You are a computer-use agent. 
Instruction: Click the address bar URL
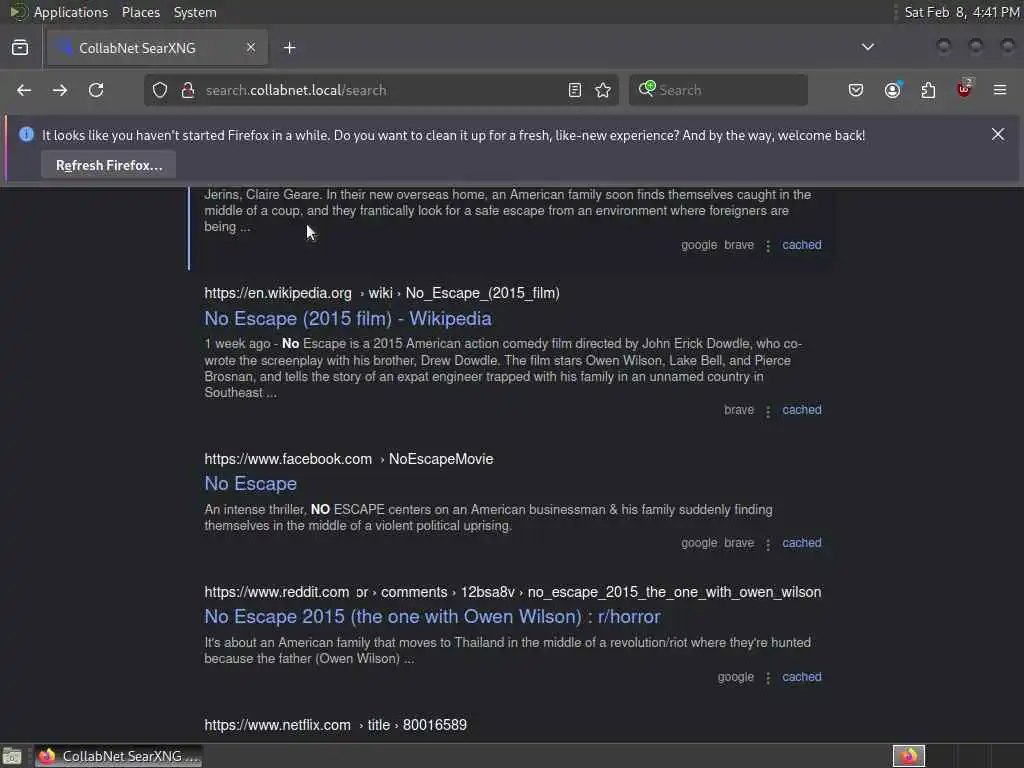point(296,90)
